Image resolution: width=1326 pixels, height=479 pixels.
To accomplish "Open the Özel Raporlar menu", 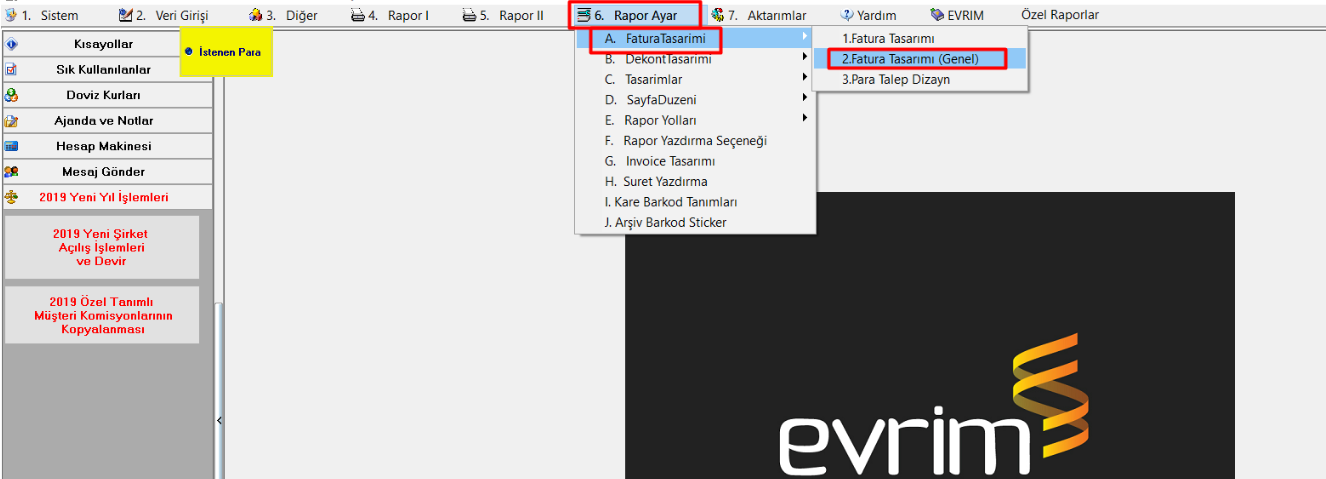I will click(1060, 15).
